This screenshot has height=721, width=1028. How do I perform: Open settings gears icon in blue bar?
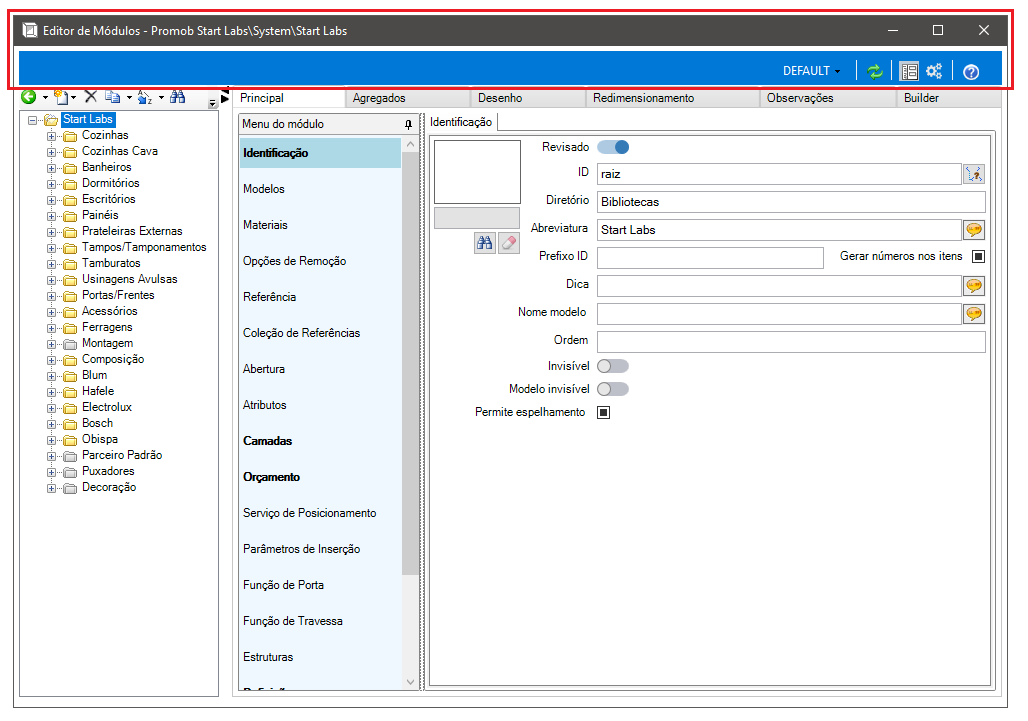point(934,71)
